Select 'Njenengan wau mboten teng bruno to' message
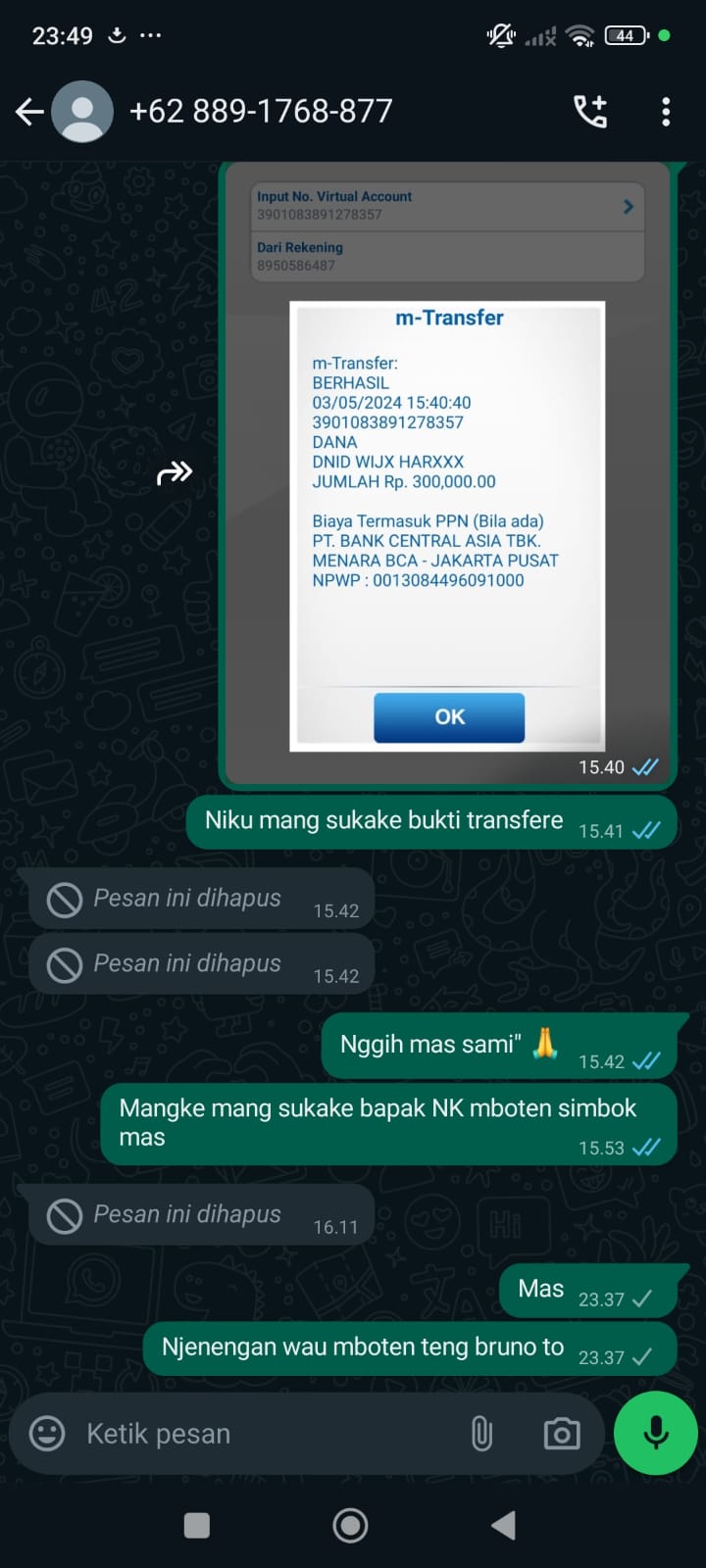706x1568 pixels. tap(410, 1348)
